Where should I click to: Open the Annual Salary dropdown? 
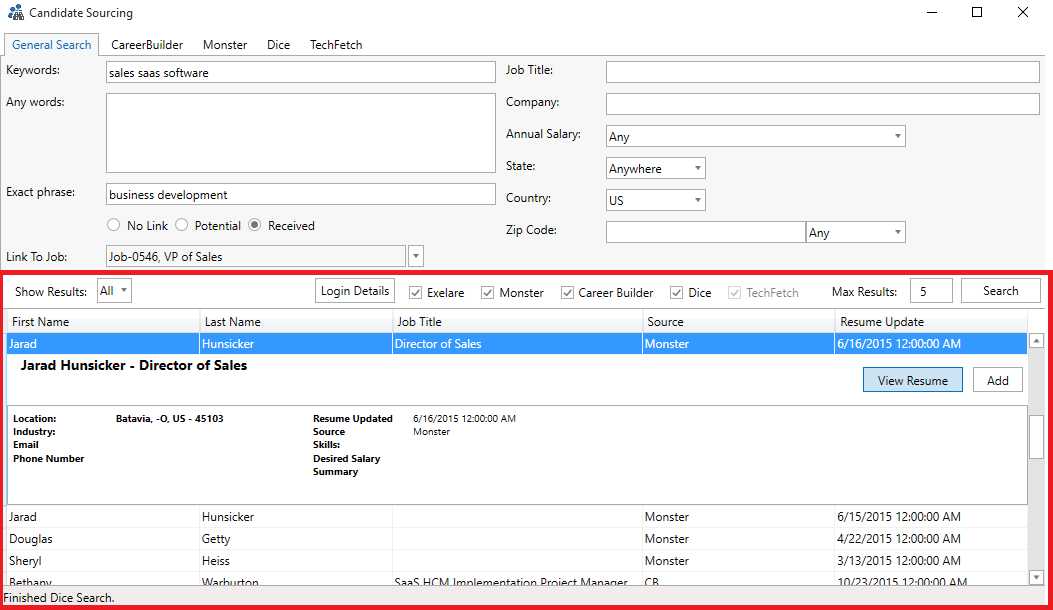click(756, 136)
